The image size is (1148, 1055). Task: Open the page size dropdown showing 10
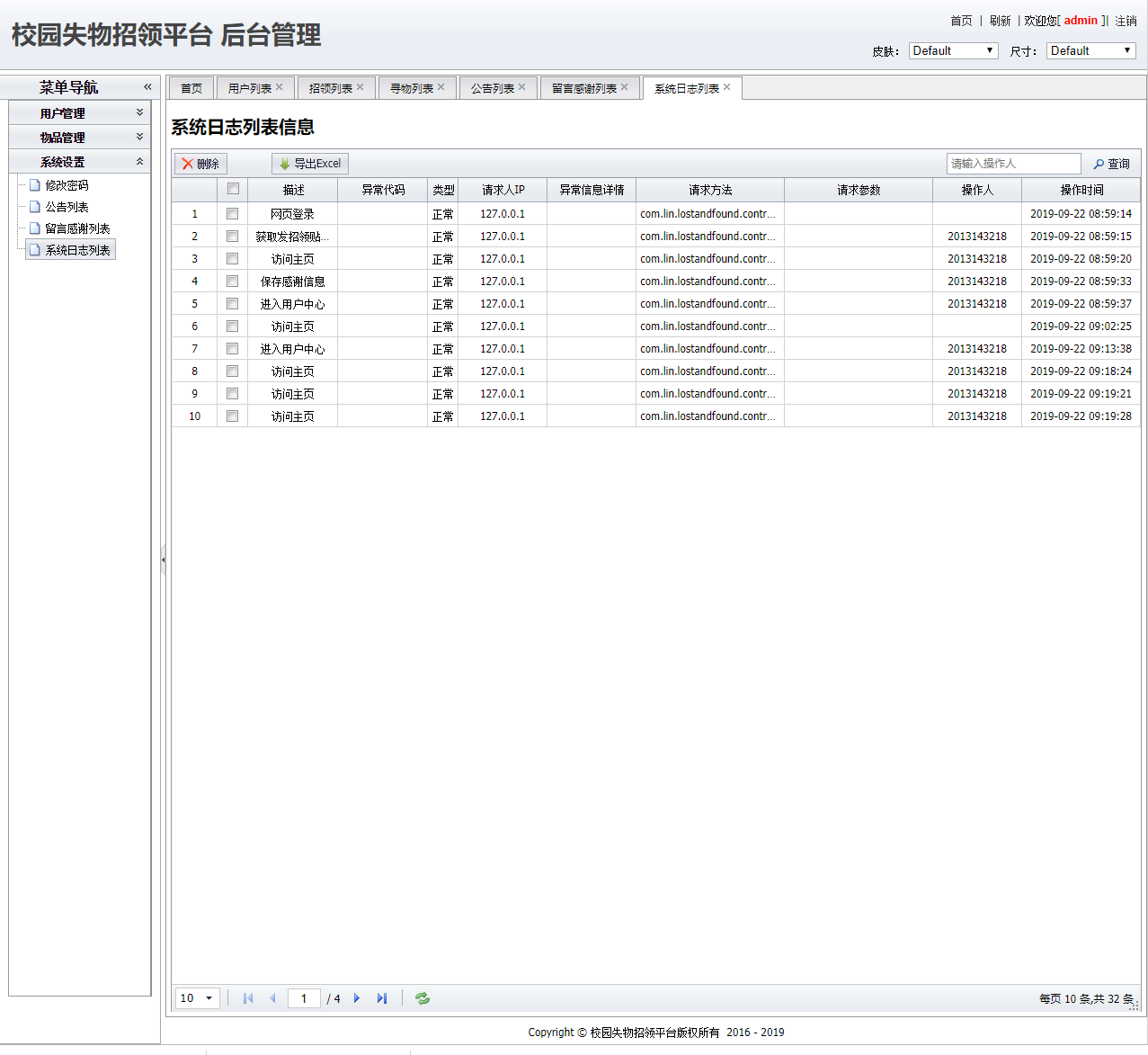[x=198, y=998]
